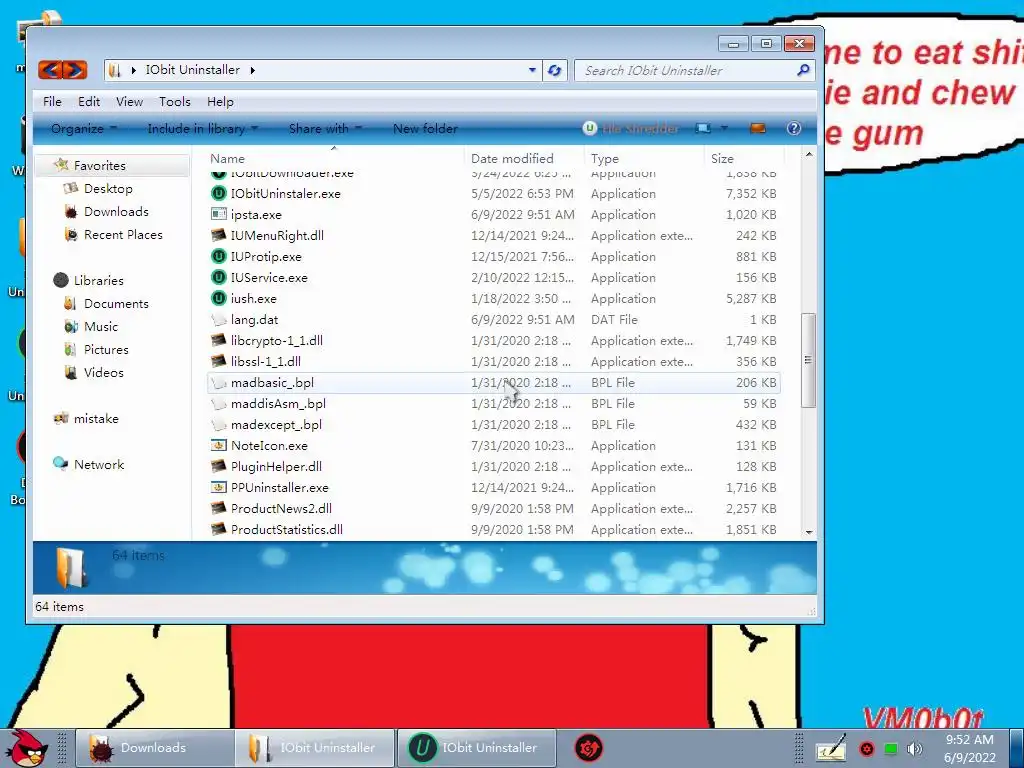Open Recent Places in navigation pane
This screenshot has height=768, width=1024.
(123, 234)
